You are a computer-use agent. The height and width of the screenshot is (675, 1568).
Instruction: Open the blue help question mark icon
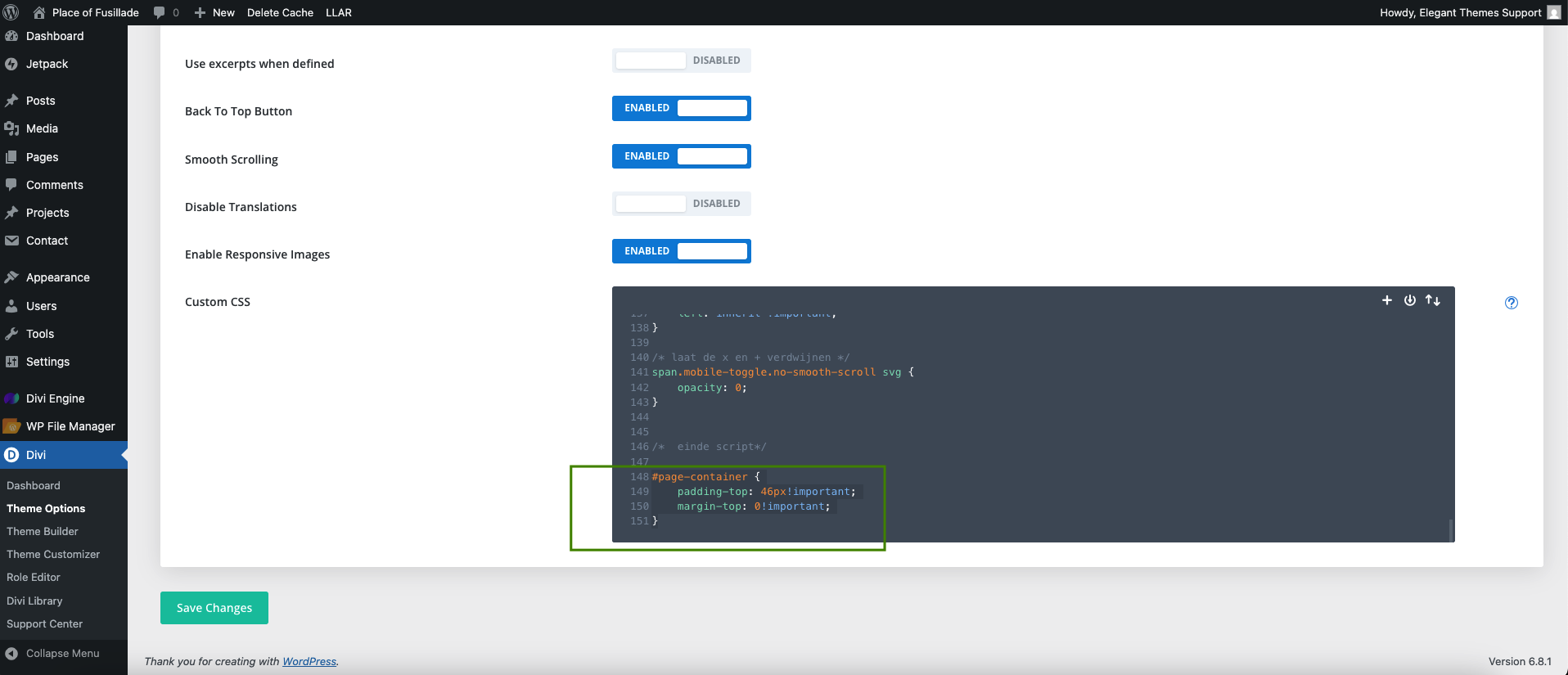1511,303
